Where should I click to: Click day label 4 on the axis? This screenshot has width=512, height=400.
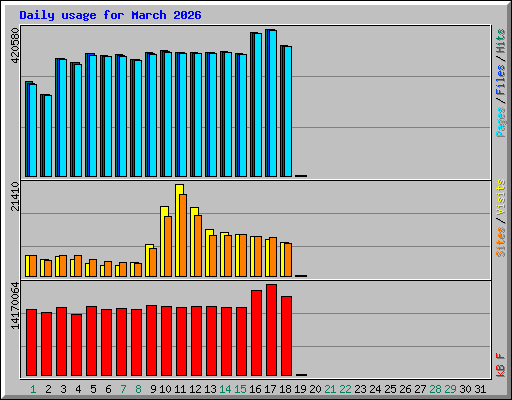click(x=78, y=389)
